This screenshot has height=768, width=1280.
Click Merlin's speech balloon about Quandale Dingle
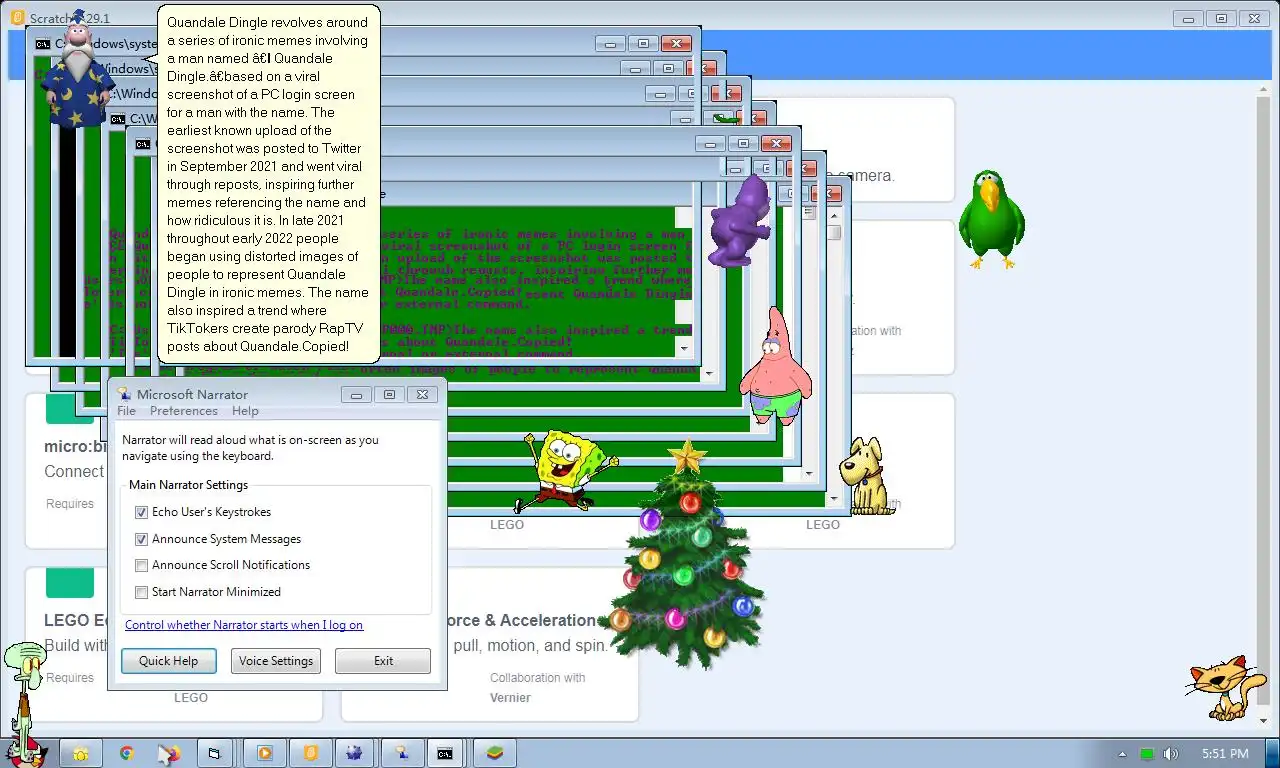(x=269, y=184)
